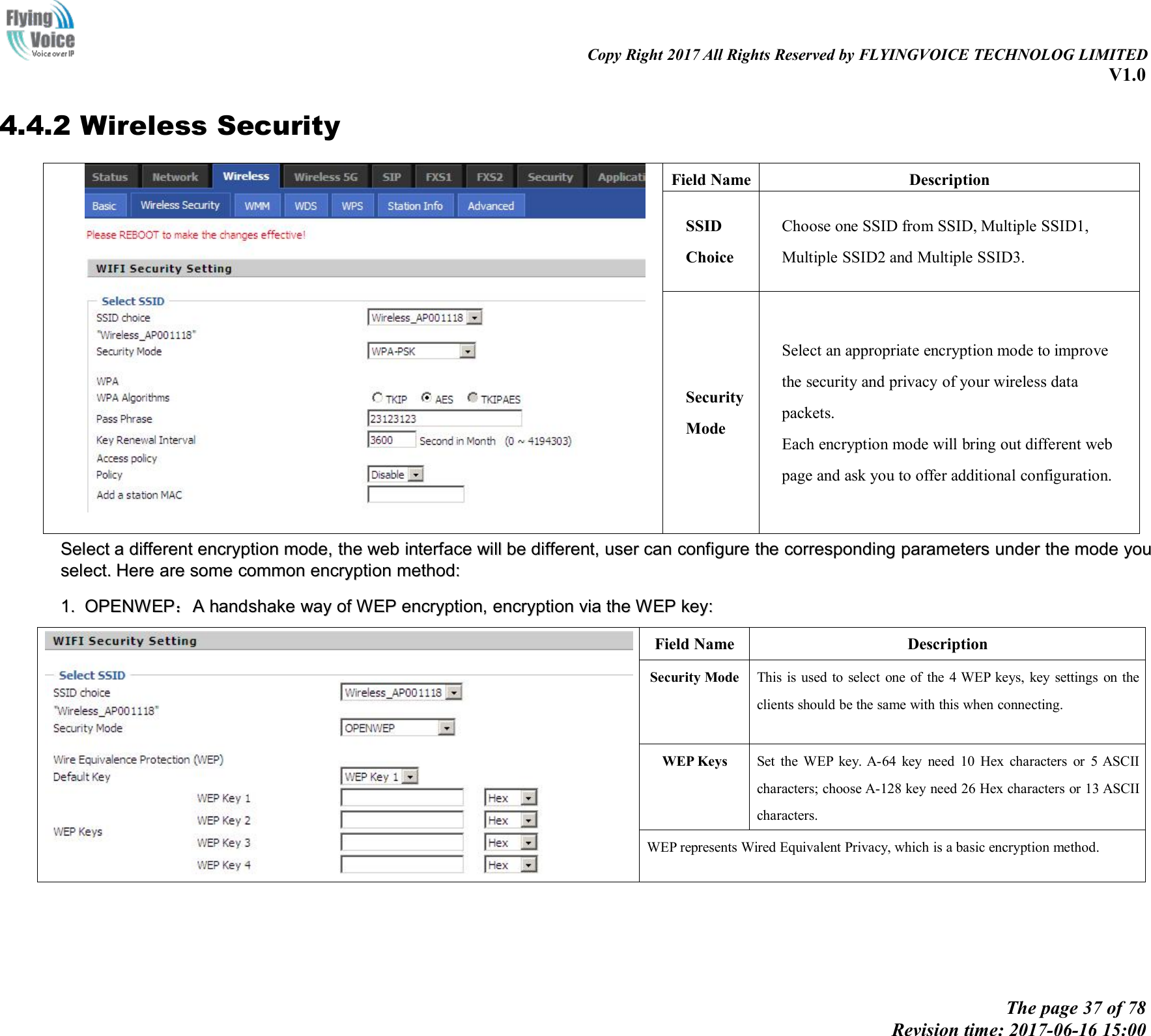This screenshot has width=1151, height=1036.
Task: Click the WEP Key 1 input field
Action: 401,797
